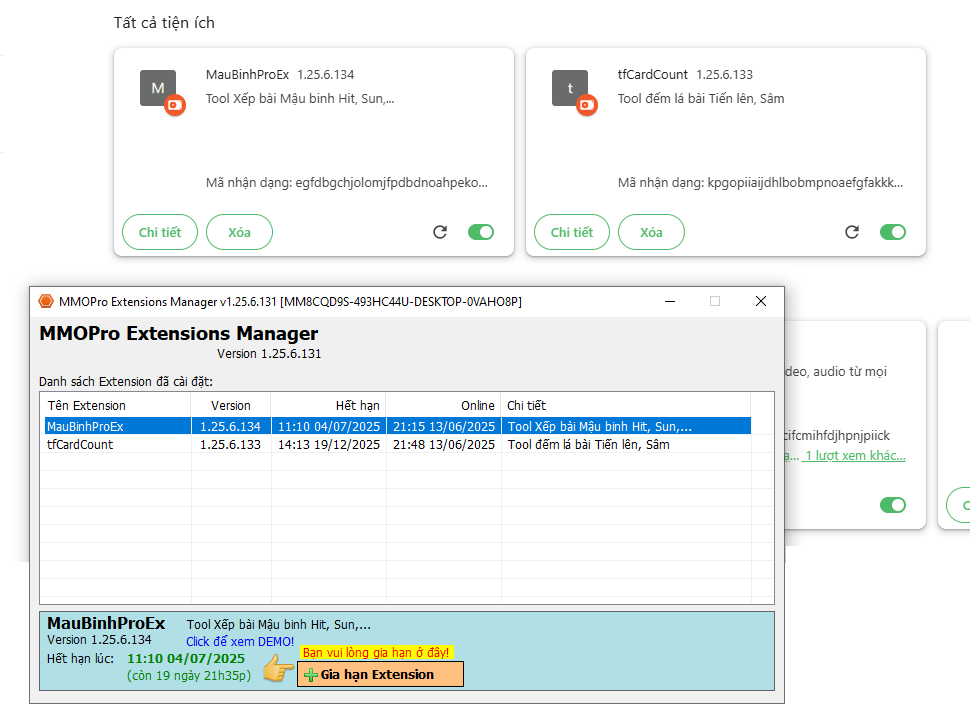
Task: Open the 1 lượt xem khác link
Action: click(855, 455)
